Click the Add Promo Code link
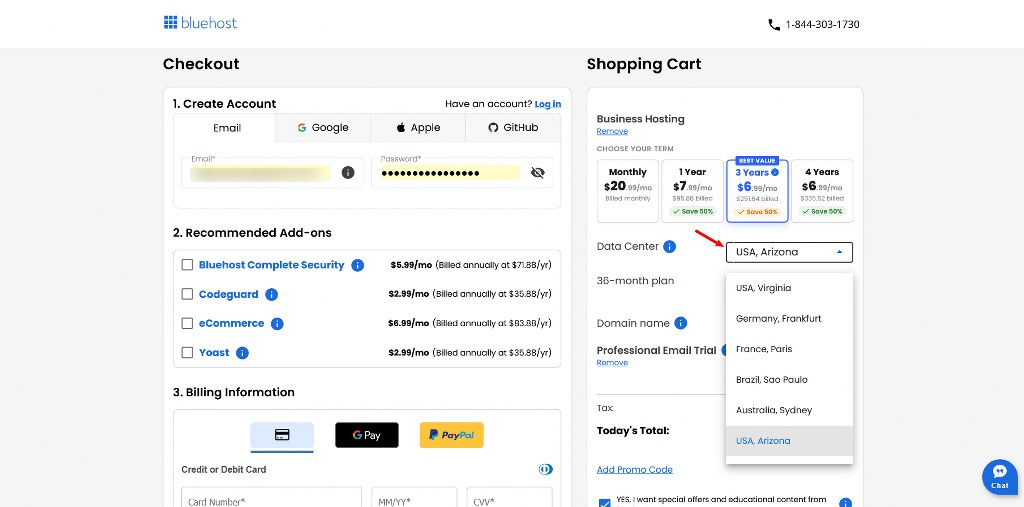 [x=634, y=470]
